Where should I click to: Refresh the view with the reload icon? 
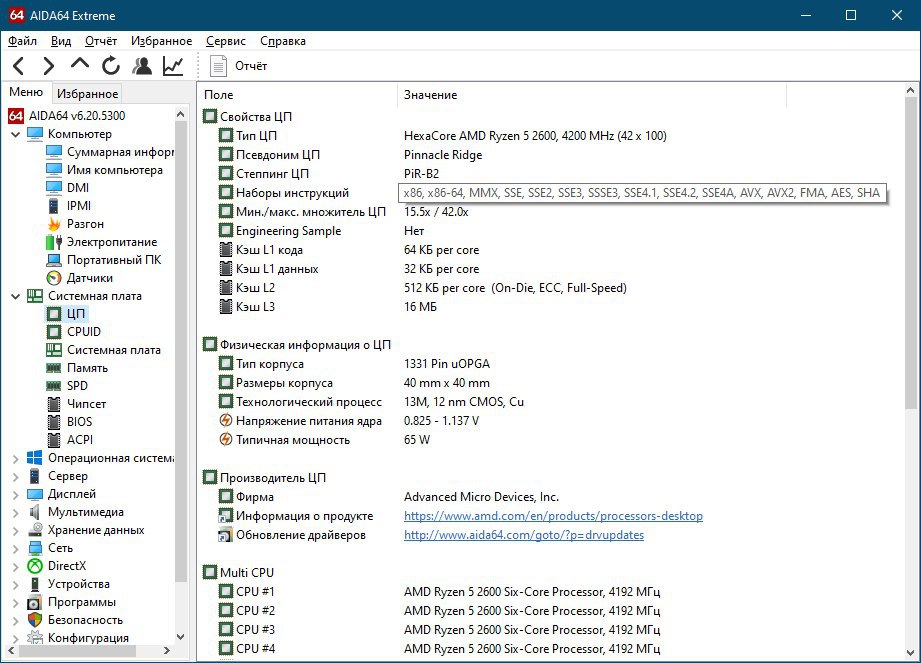click(x=111, y=66)
